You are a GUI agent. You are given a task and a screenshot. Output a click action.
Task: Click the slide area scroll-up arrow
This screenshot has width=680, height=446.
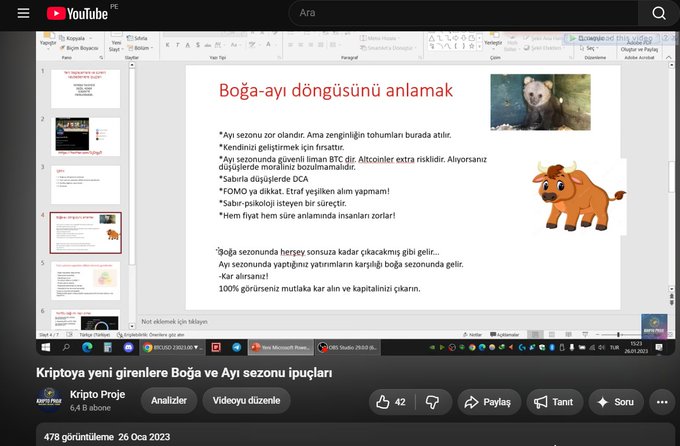coord(671,66)
